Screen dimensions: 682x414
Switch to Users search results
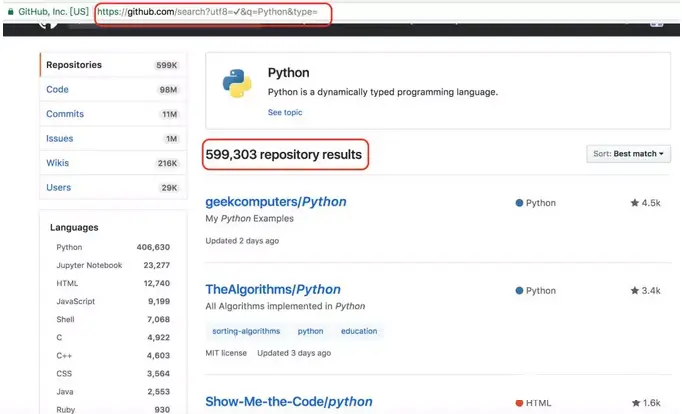(113, 187)
